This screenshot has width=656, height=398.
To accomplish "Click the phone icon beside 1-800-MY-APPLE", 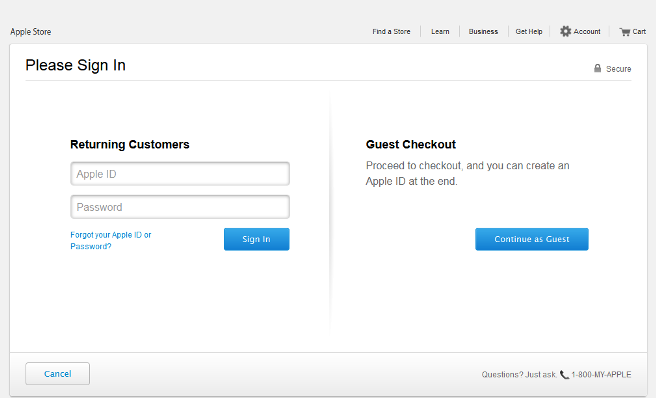I will pyautogui.click(x=564, y=375).
